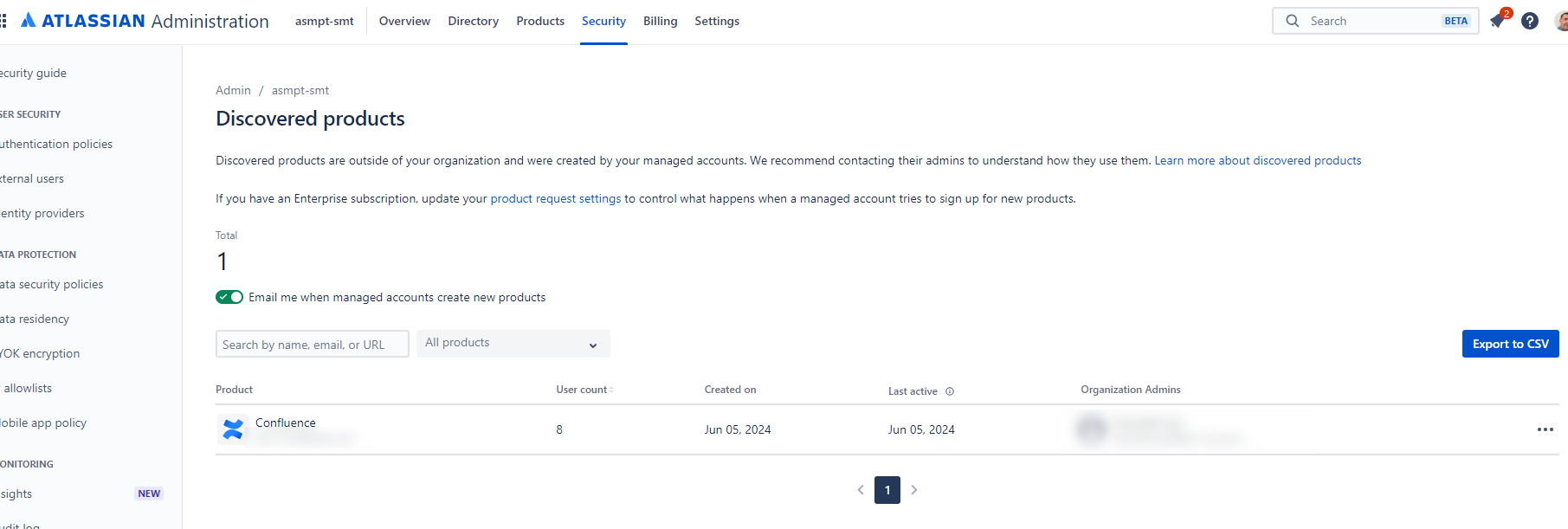Go to previous page arrow
The height and width of the screenshot is (529, 1568).
(861, 490)
